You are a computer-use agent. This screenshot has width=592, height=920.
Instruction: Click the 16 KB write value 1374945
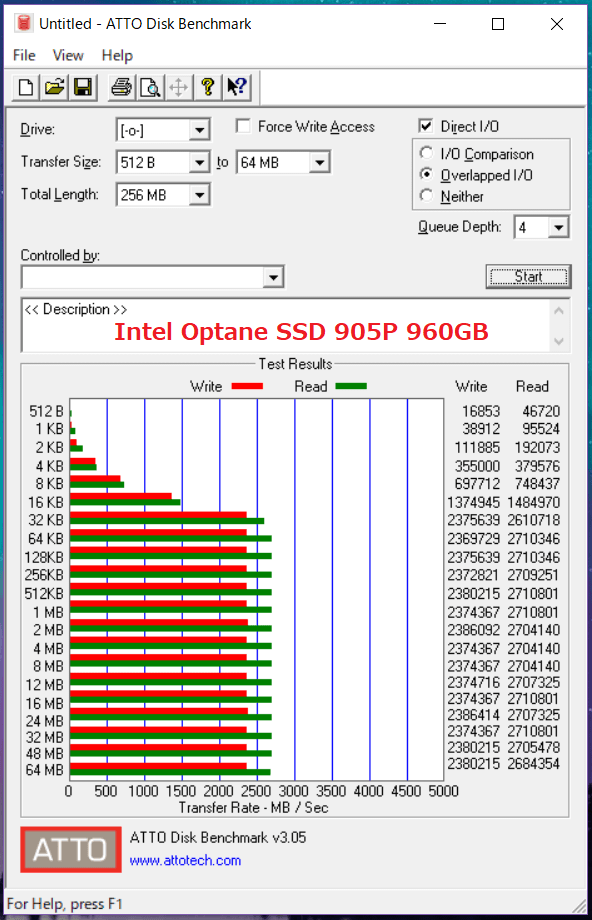pyautogui.click(x=473, y=503)
